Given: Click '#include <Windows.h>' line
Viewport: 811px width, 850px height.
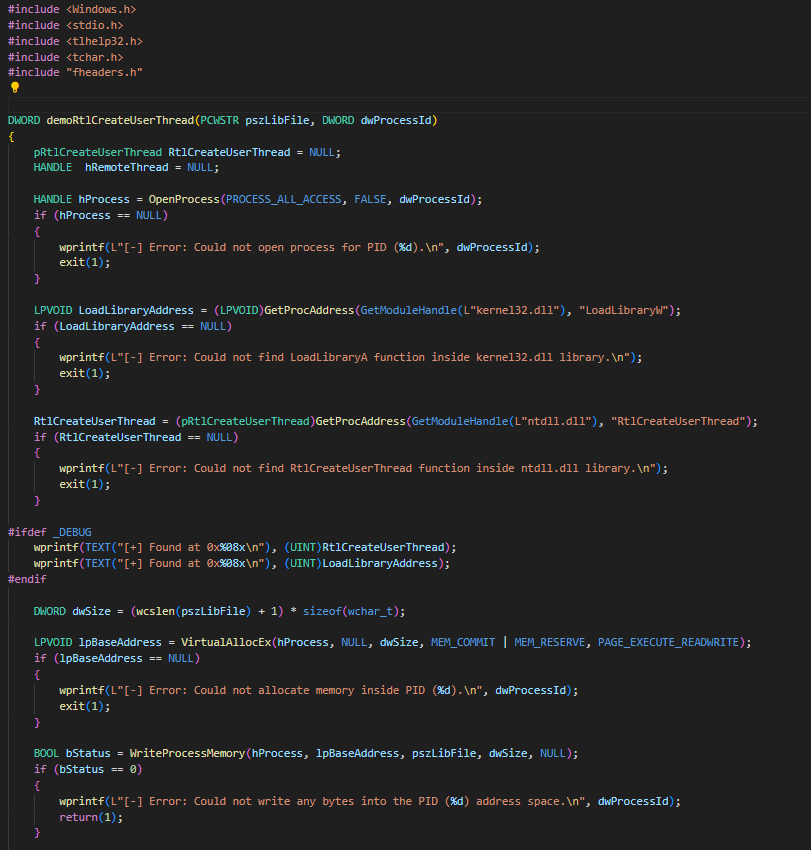Looking at the screenshot, I should (x=72, y=9).
